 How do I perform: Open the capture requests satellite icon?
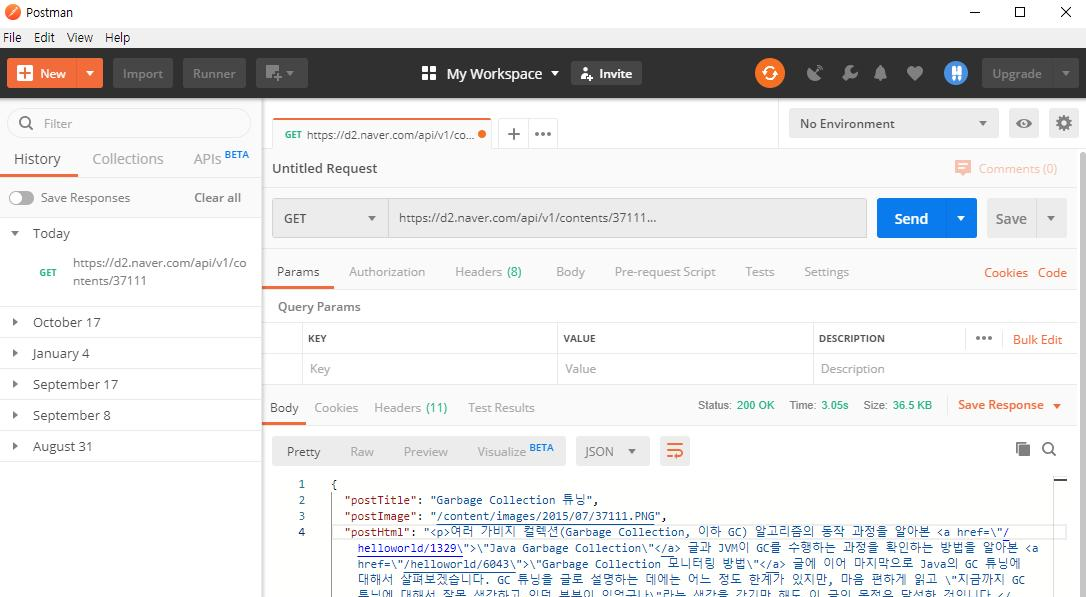[814, 73]
